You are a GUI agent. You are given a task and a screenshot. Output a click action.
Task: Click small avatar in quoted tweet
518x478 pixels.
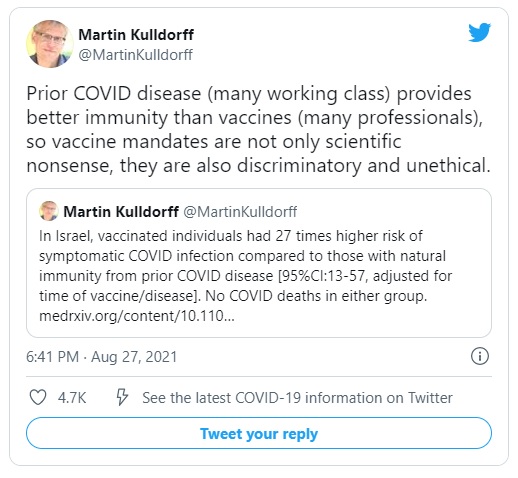point(49,211)
